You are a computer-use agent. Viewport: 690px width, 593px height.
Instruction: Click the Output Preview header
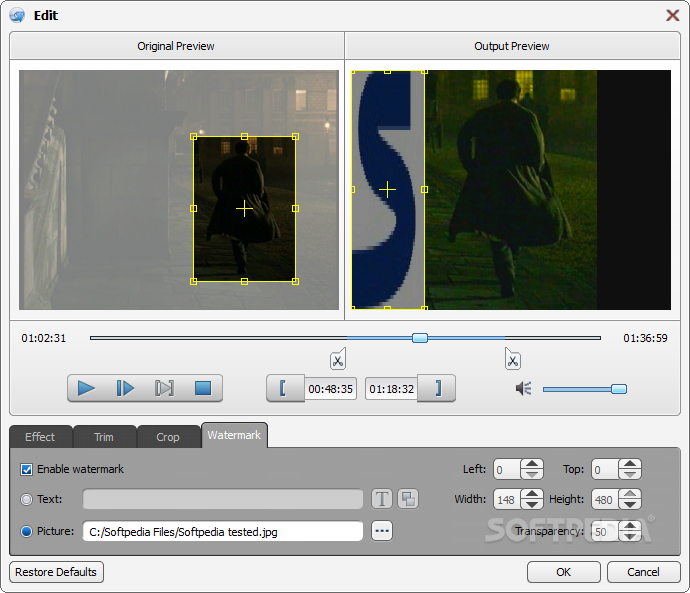(x=512, y=46)
